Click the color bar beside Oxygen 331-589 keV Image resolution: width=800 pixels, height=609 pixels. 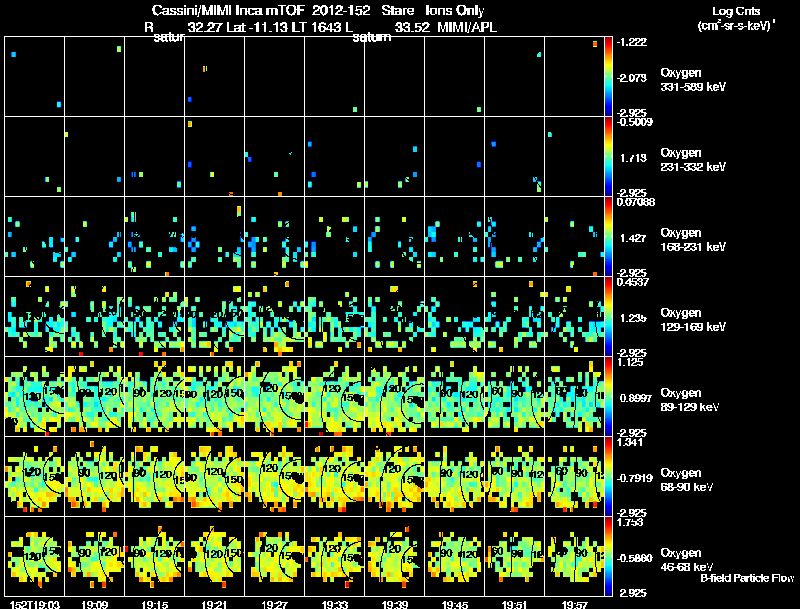(608, 77)
